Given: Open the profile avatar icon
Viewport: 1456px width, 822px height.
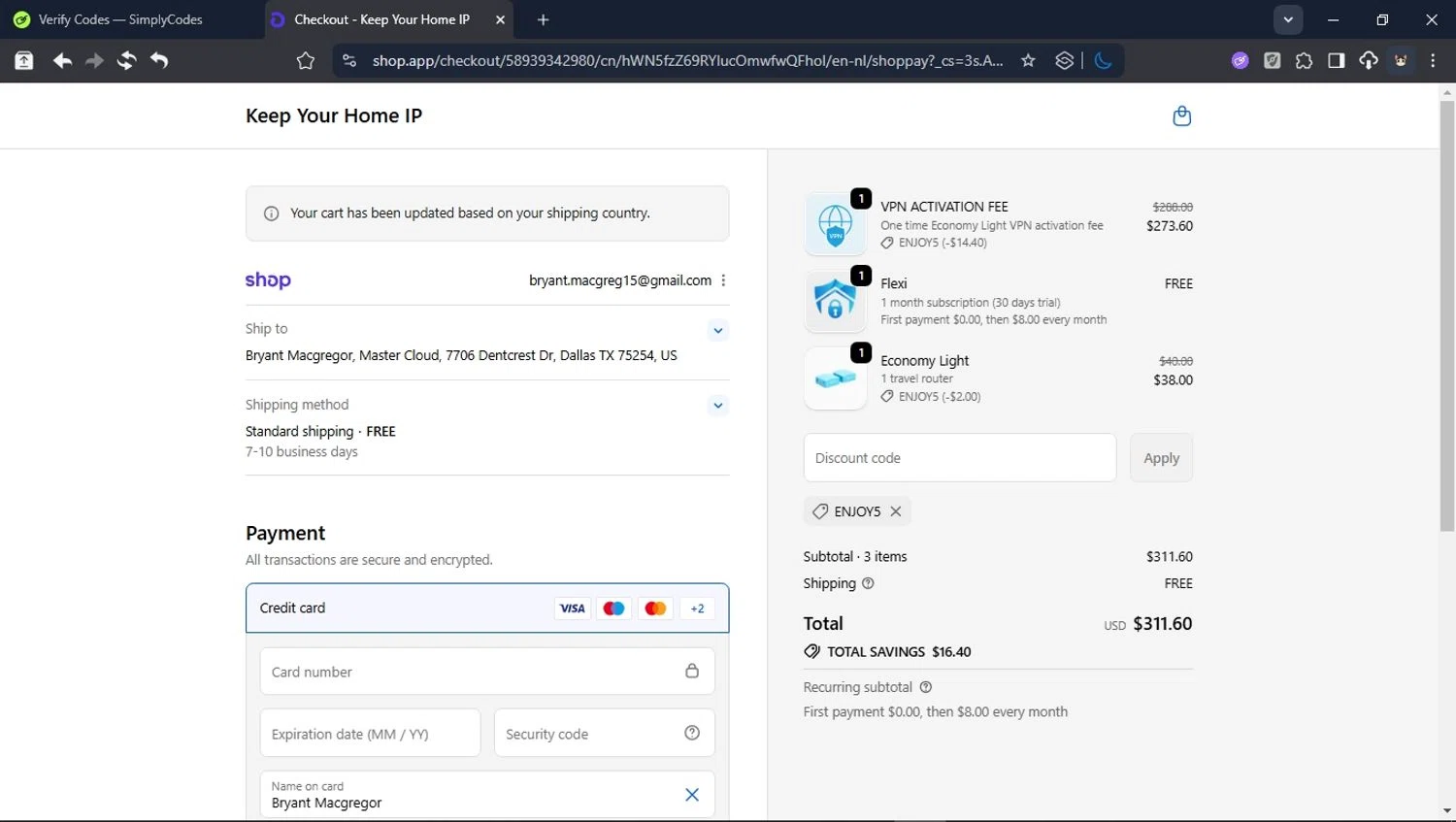Looking at the screenshot, I should pos(1401,60).
